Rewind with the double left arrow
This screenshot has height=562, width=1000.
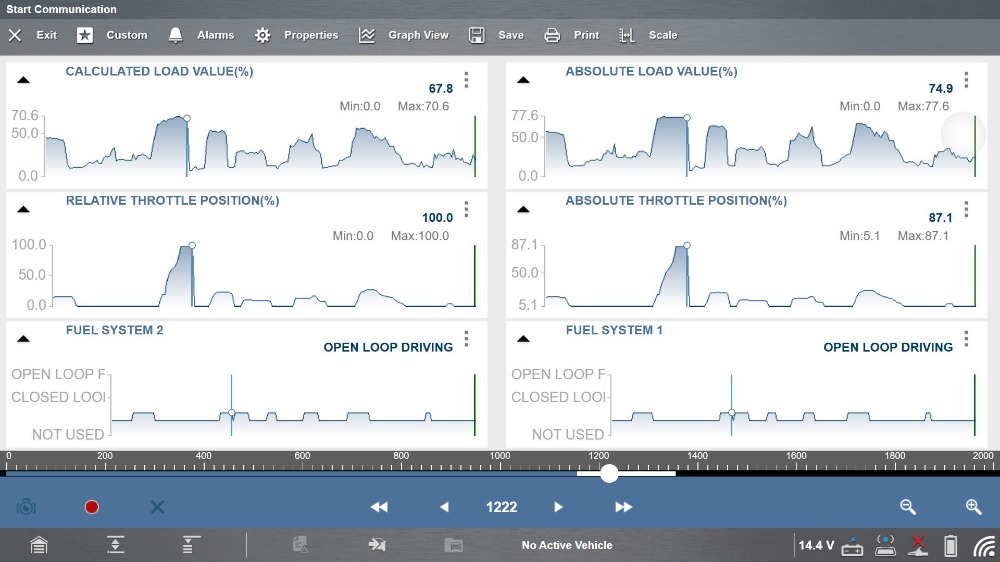tap(379, 507)
